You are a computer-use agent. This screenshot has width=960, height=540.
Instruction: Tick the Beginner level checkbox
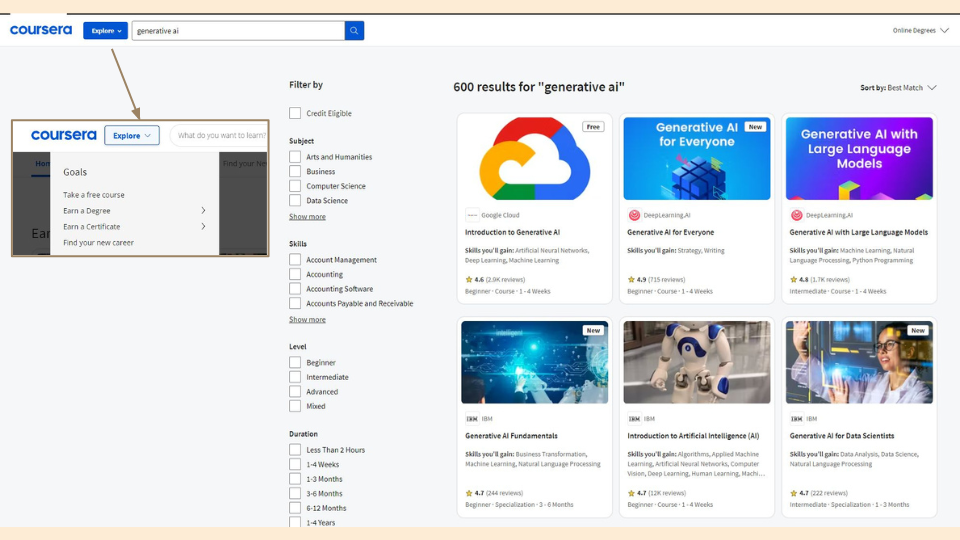point(295,362)
